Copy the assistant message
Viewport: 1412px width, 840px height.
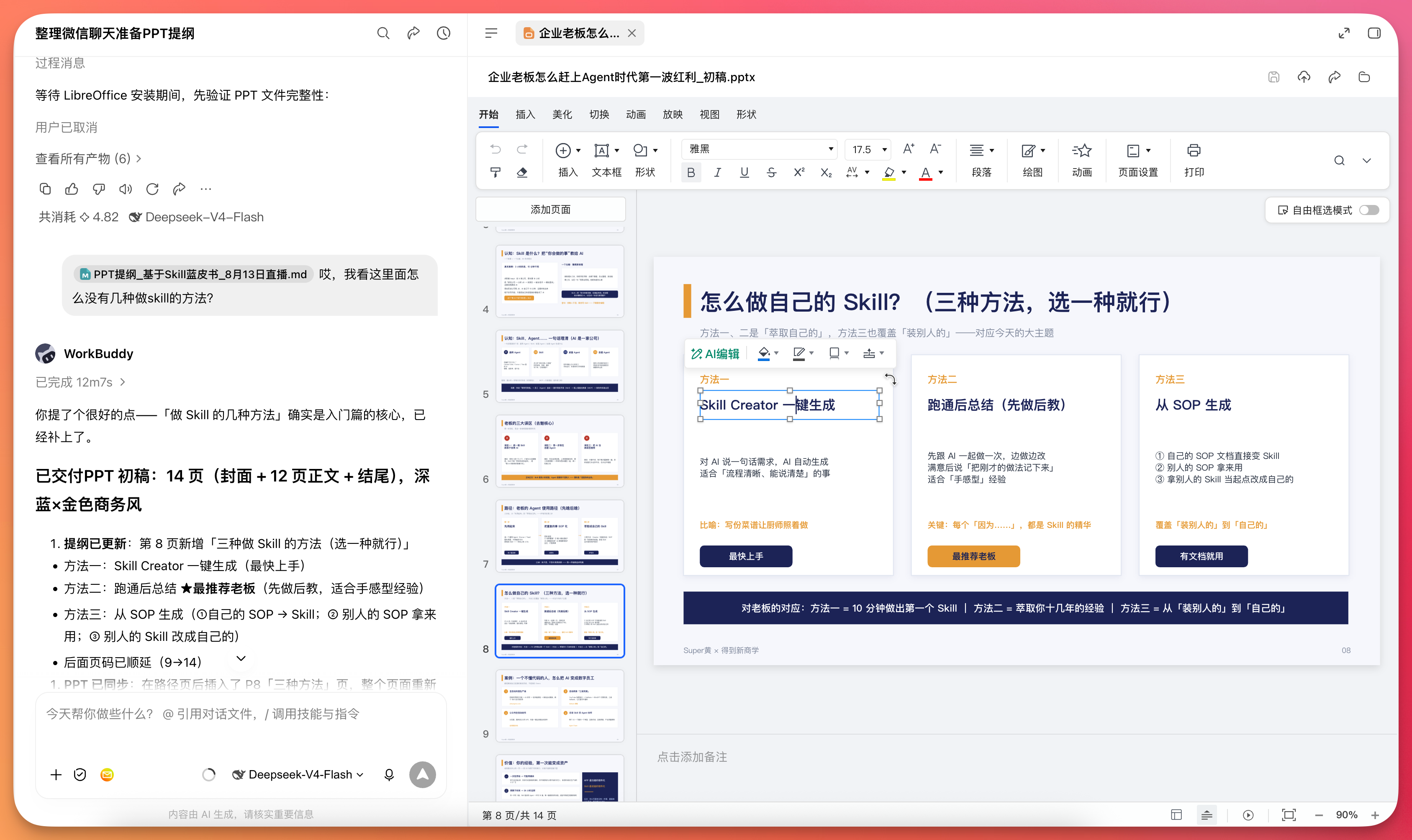click(x=45, y=189)
